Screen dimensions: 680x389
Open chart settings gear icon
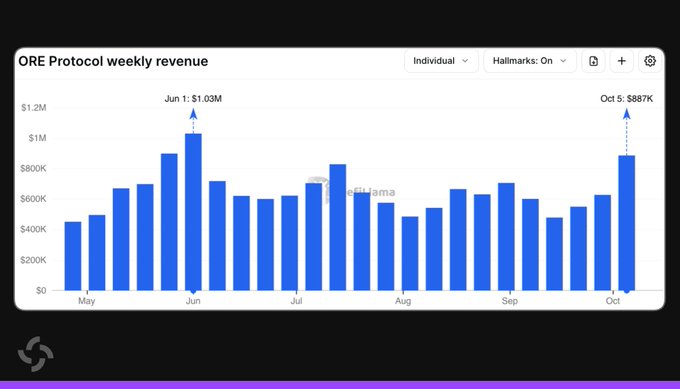coord(650,61)
